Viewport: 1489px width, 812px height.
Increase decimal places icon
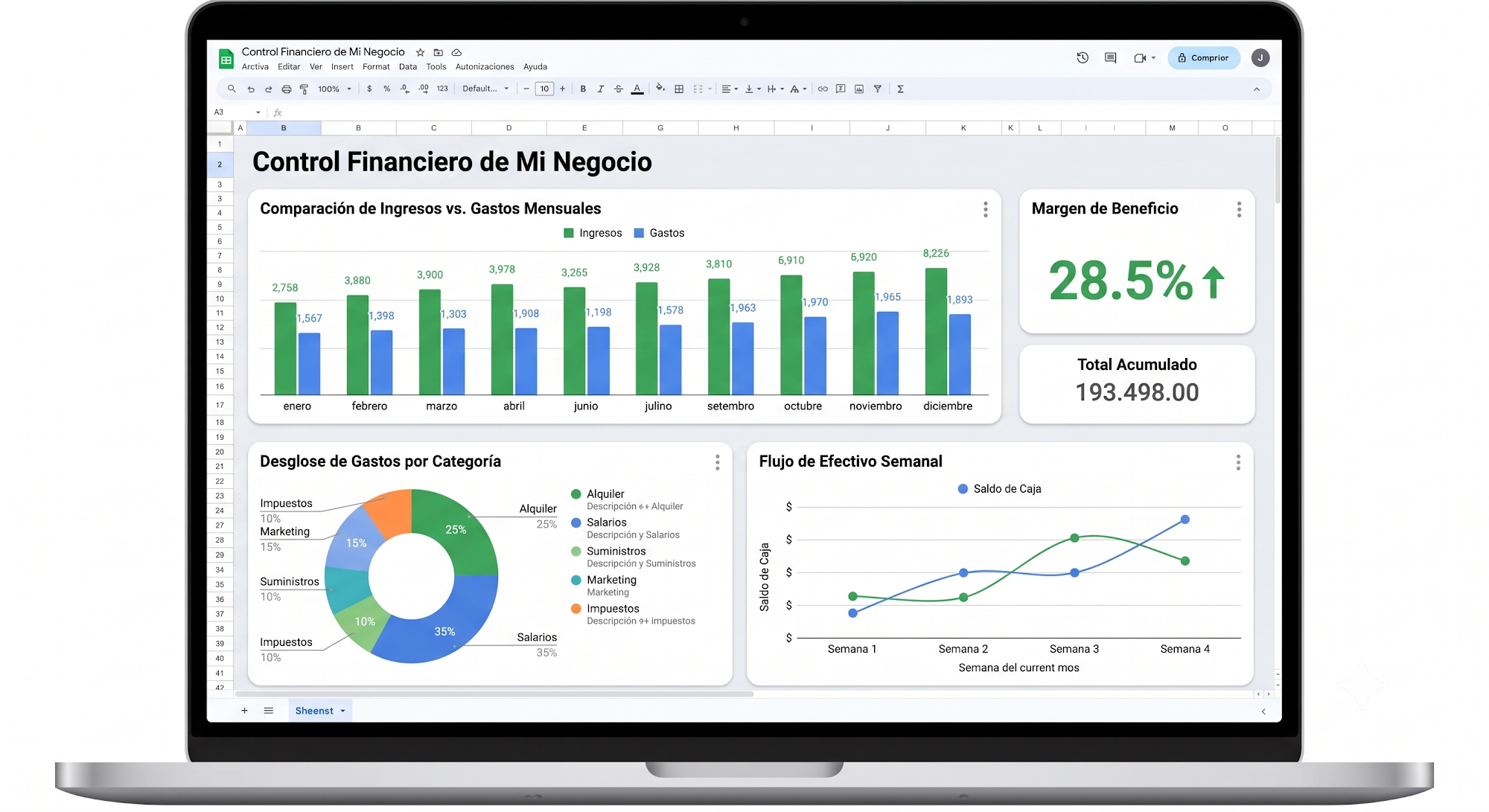(x=424, y=89)
